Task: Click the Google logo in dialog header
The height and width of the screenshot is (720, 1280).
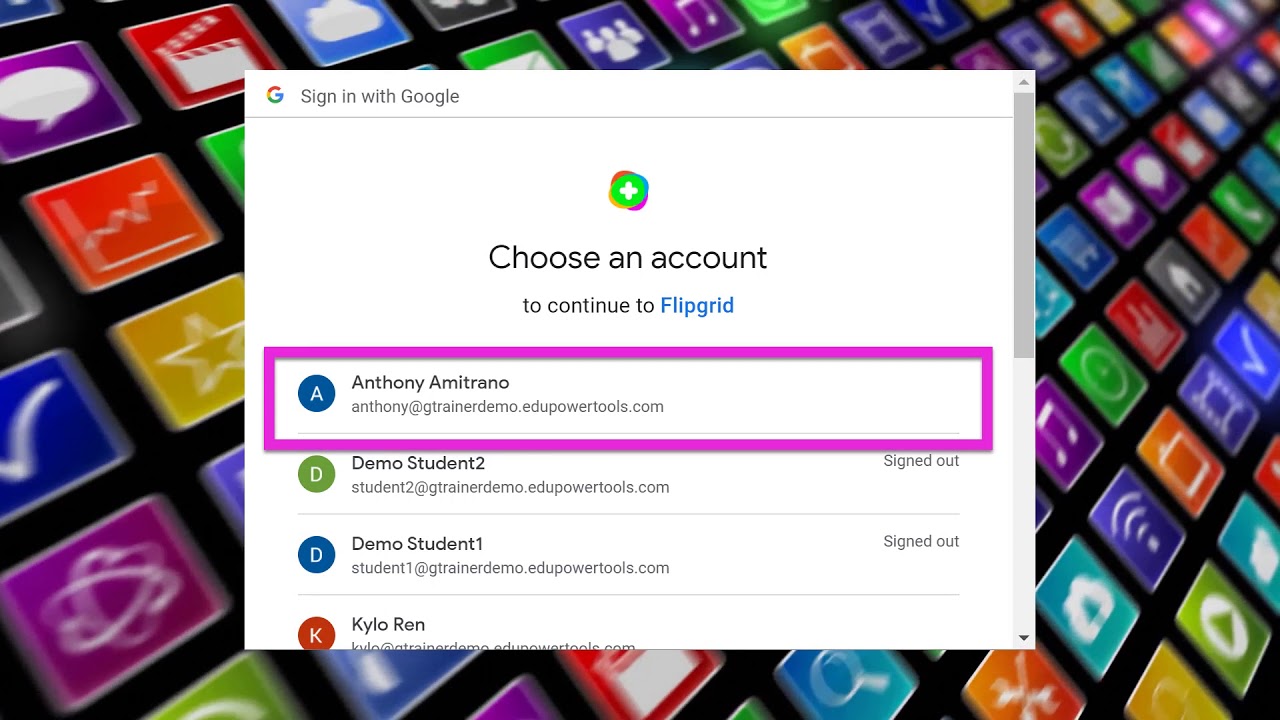Action: pyautogui.click(x=275, y=95)
